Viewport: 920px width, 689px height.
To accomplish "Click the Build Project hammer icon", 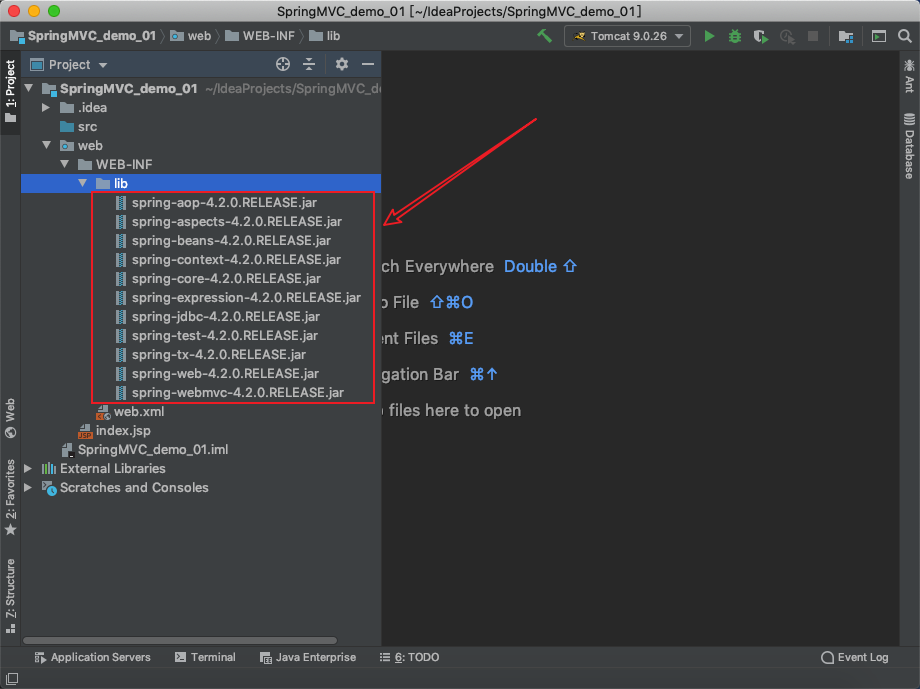I will 544,36.
